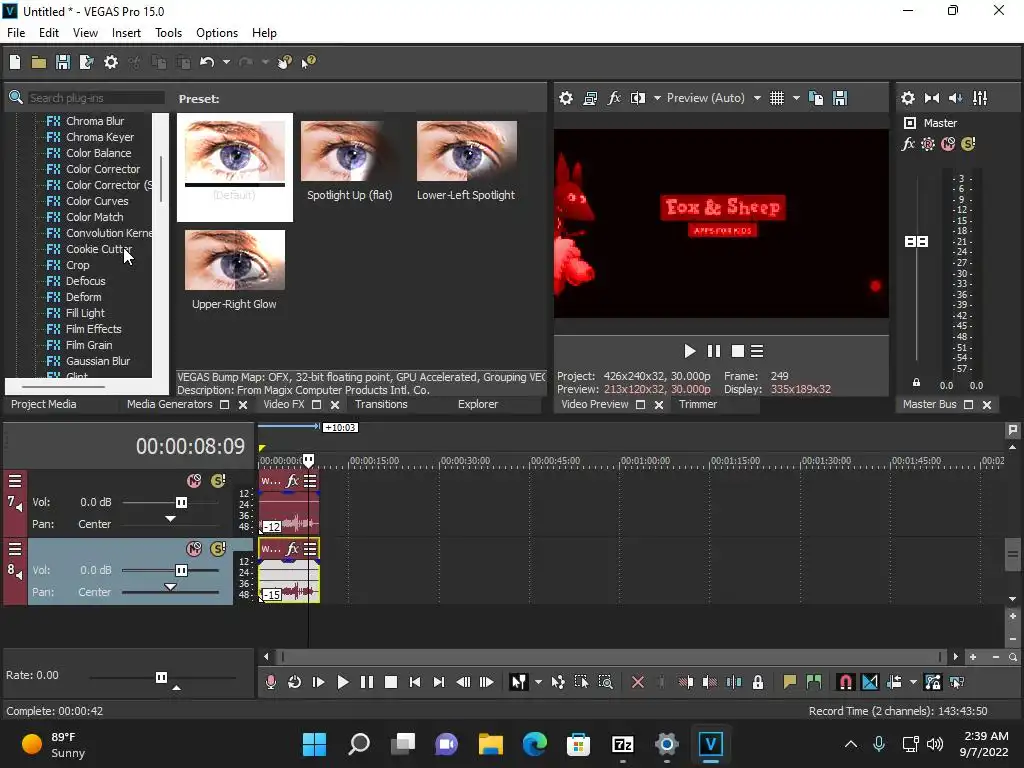
Task: Click the Master FX icon
Action: (x=908, y=144)
